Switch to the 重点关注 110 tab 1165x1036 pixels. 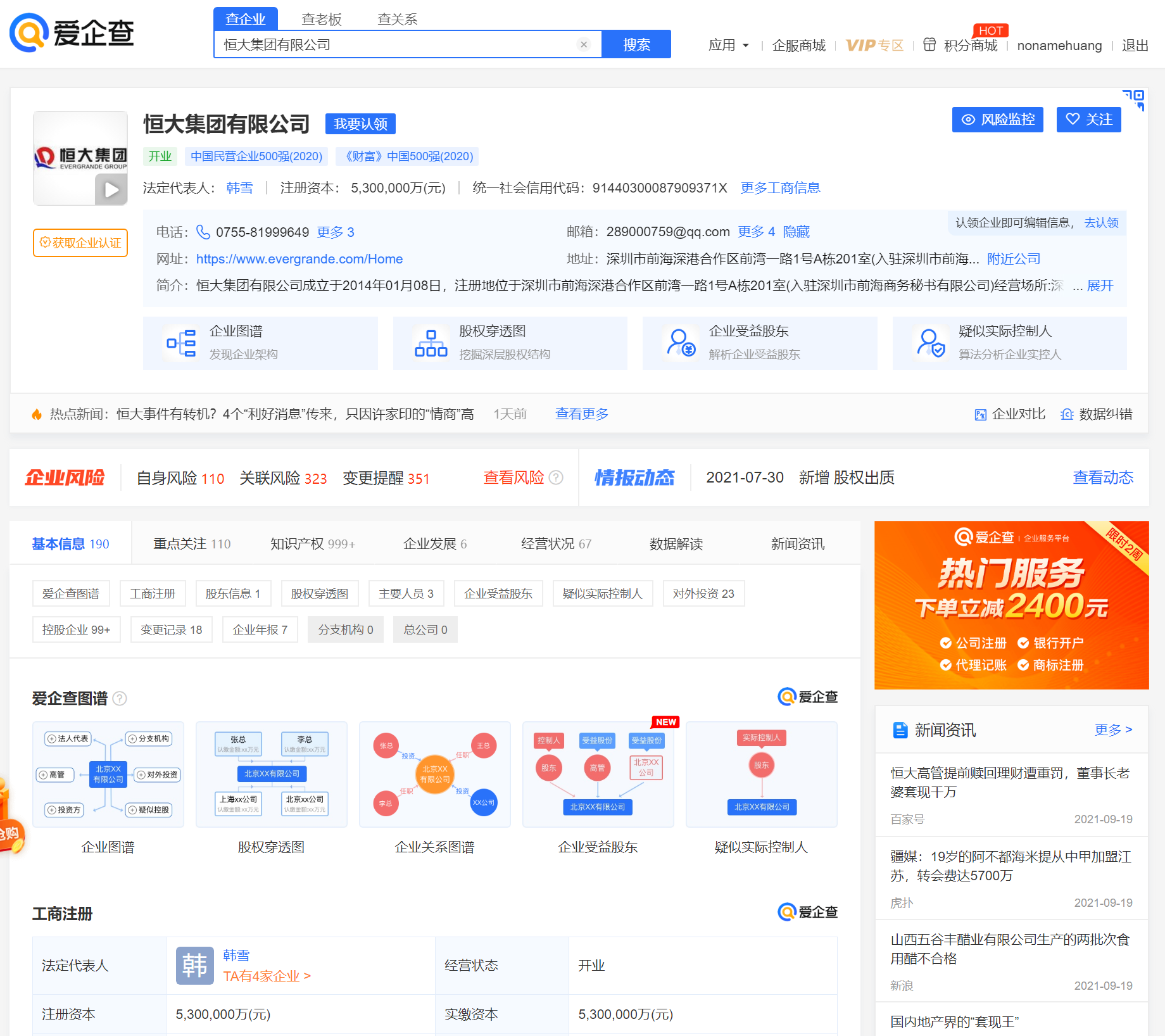192,544
